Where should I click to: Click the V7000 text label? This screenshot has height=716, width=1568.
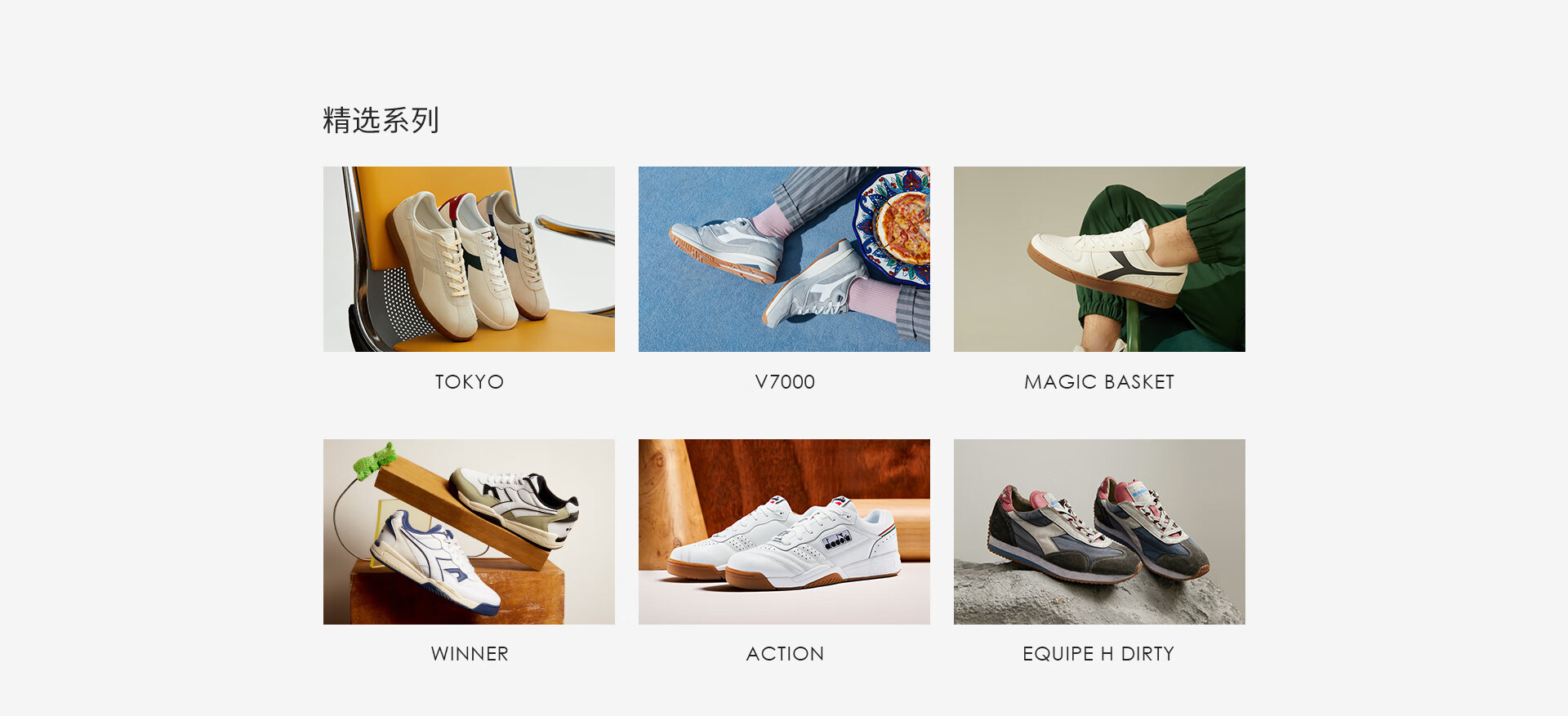coord(785,382)
